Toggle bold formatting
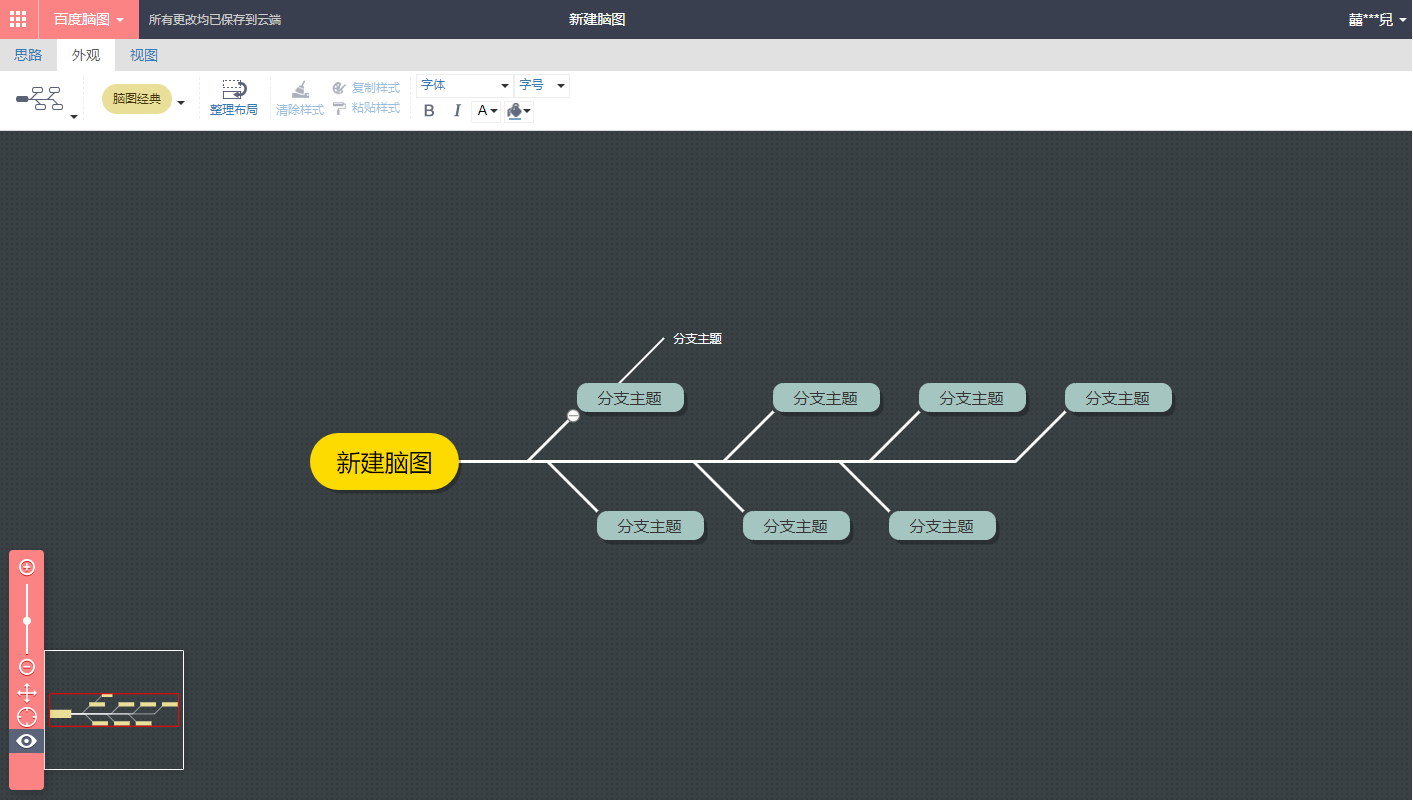The image size is (1413, 801). 429,111
